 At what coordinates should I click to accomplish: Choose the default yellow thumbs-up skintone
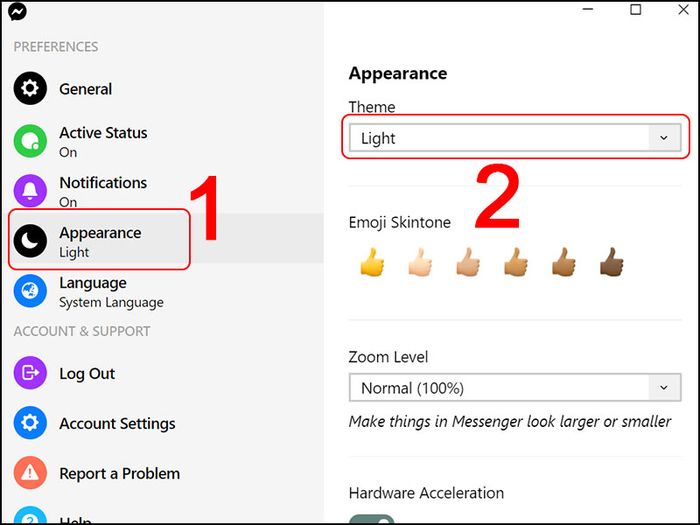click(x=372, y=262)
